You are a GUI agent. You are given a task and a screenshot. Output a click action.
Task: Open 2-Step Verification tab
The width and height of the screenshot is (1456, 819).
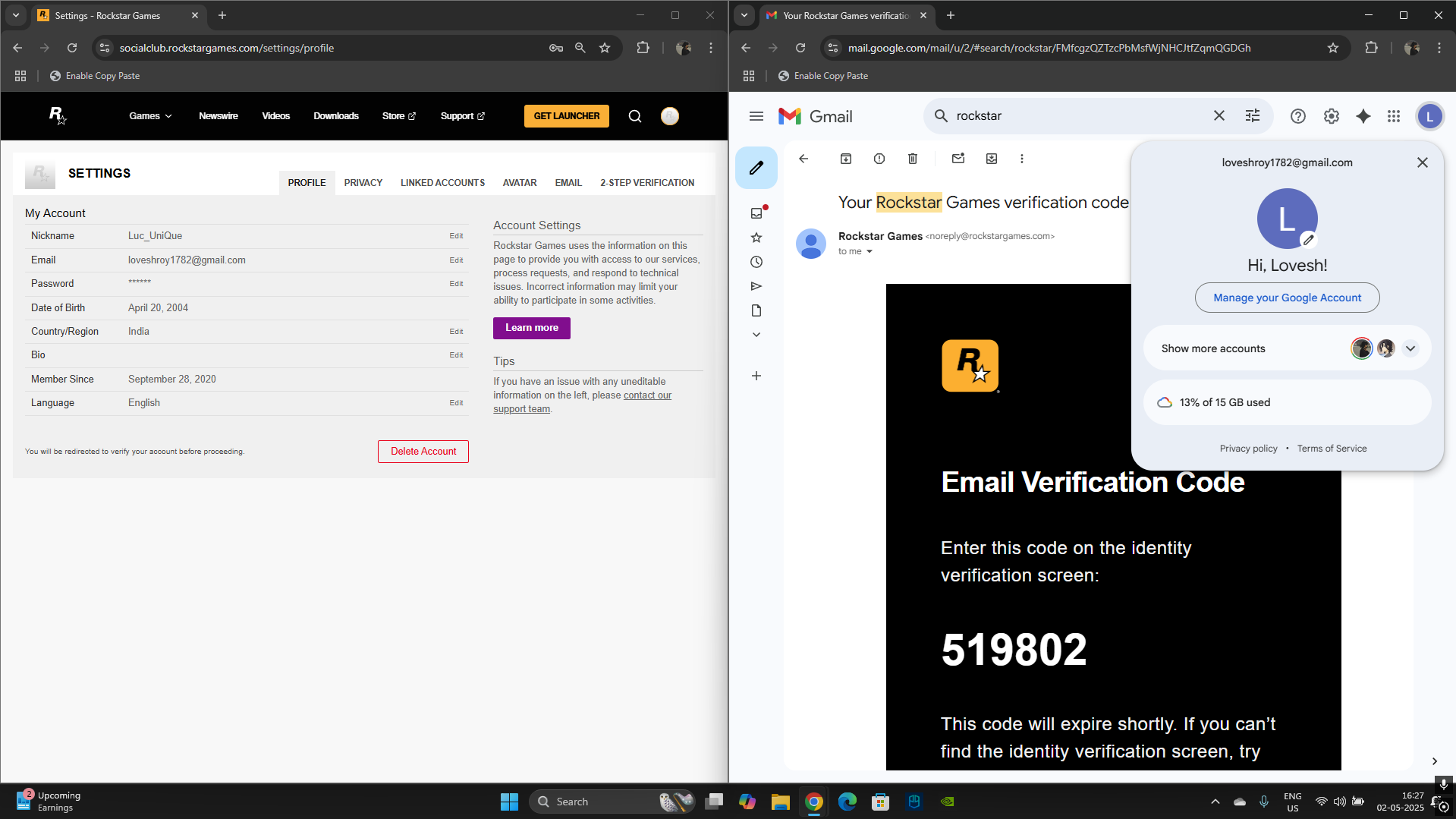(x=647, y=183)
